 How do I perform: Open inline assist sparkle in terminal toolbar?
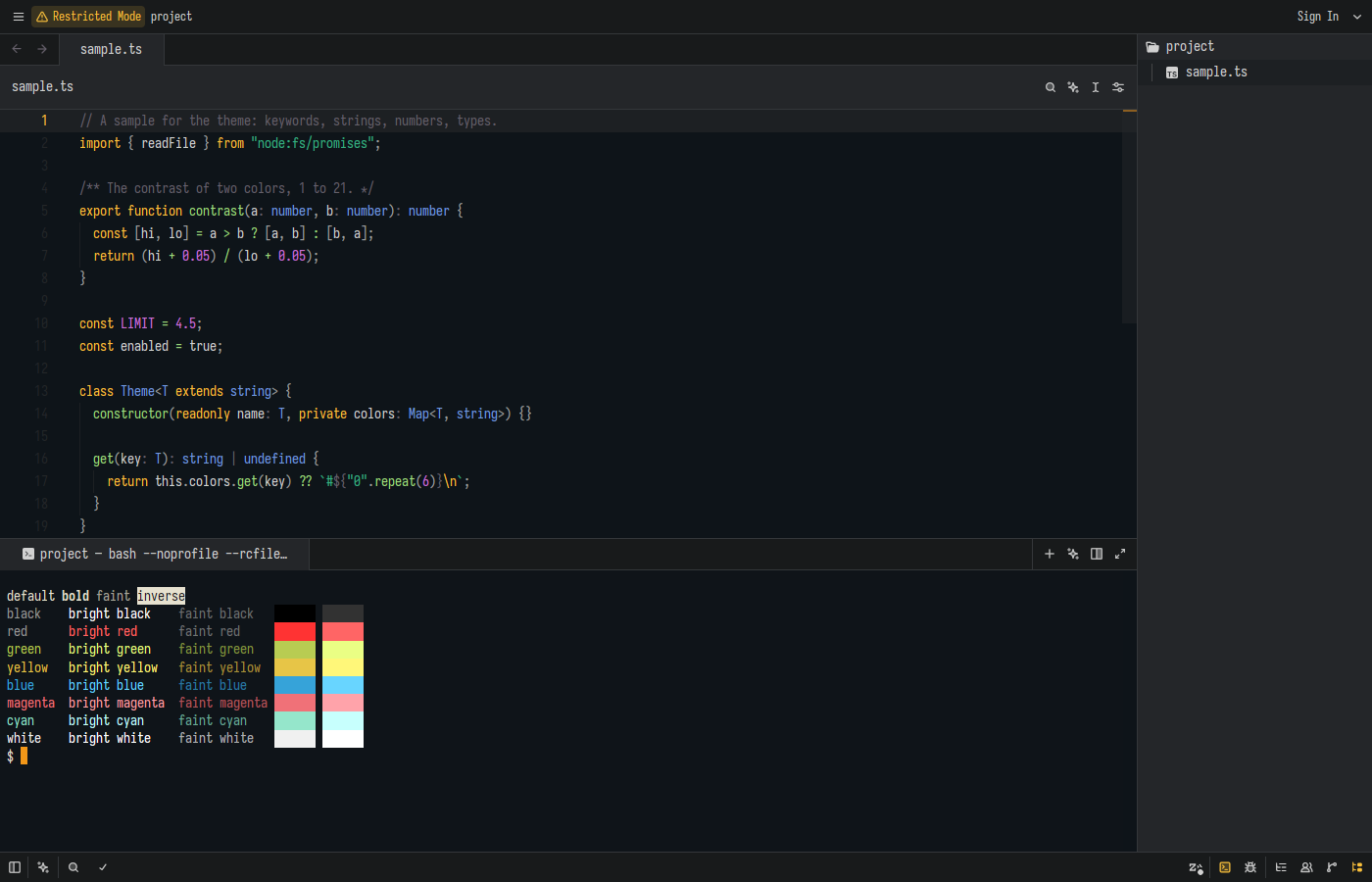pos(1073,554)
